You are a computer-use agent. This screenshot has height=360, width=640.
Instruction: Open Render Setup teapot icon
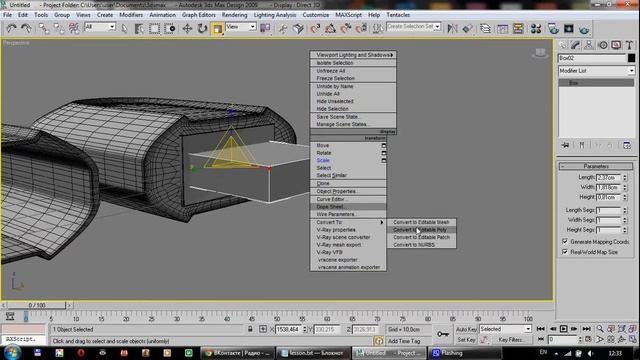pos(553,28)
